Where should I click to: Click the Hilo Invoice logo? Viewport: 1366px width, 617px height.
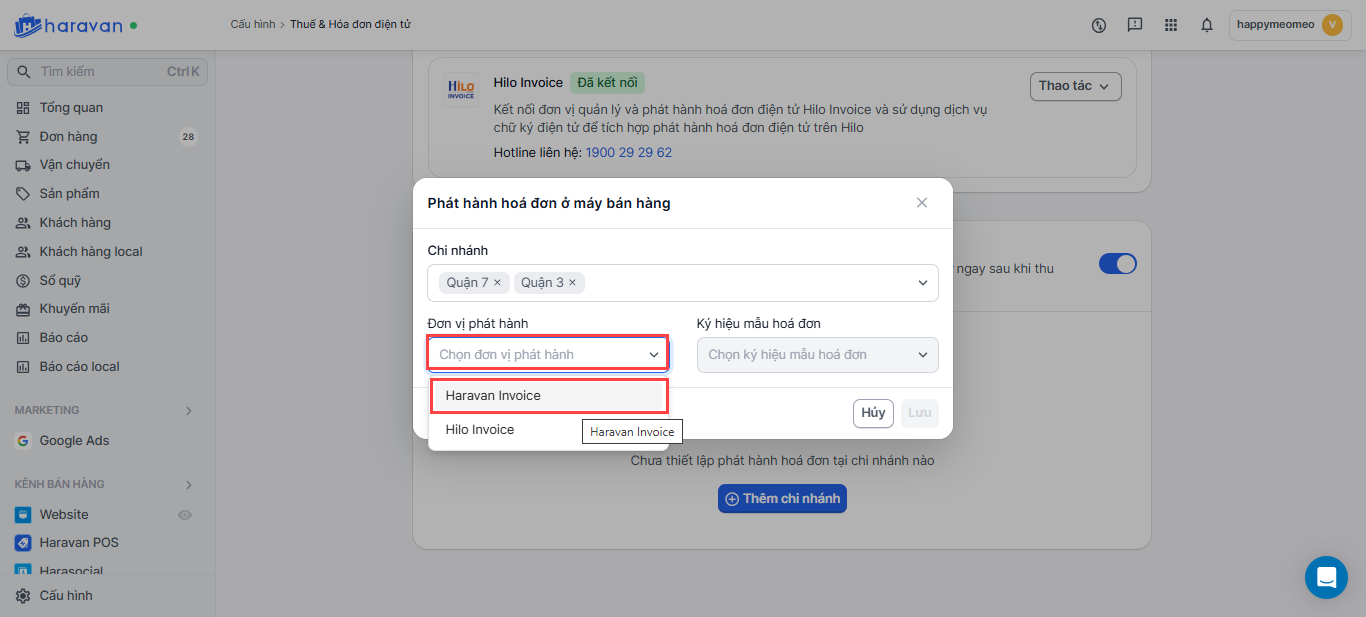click(461, 90)
